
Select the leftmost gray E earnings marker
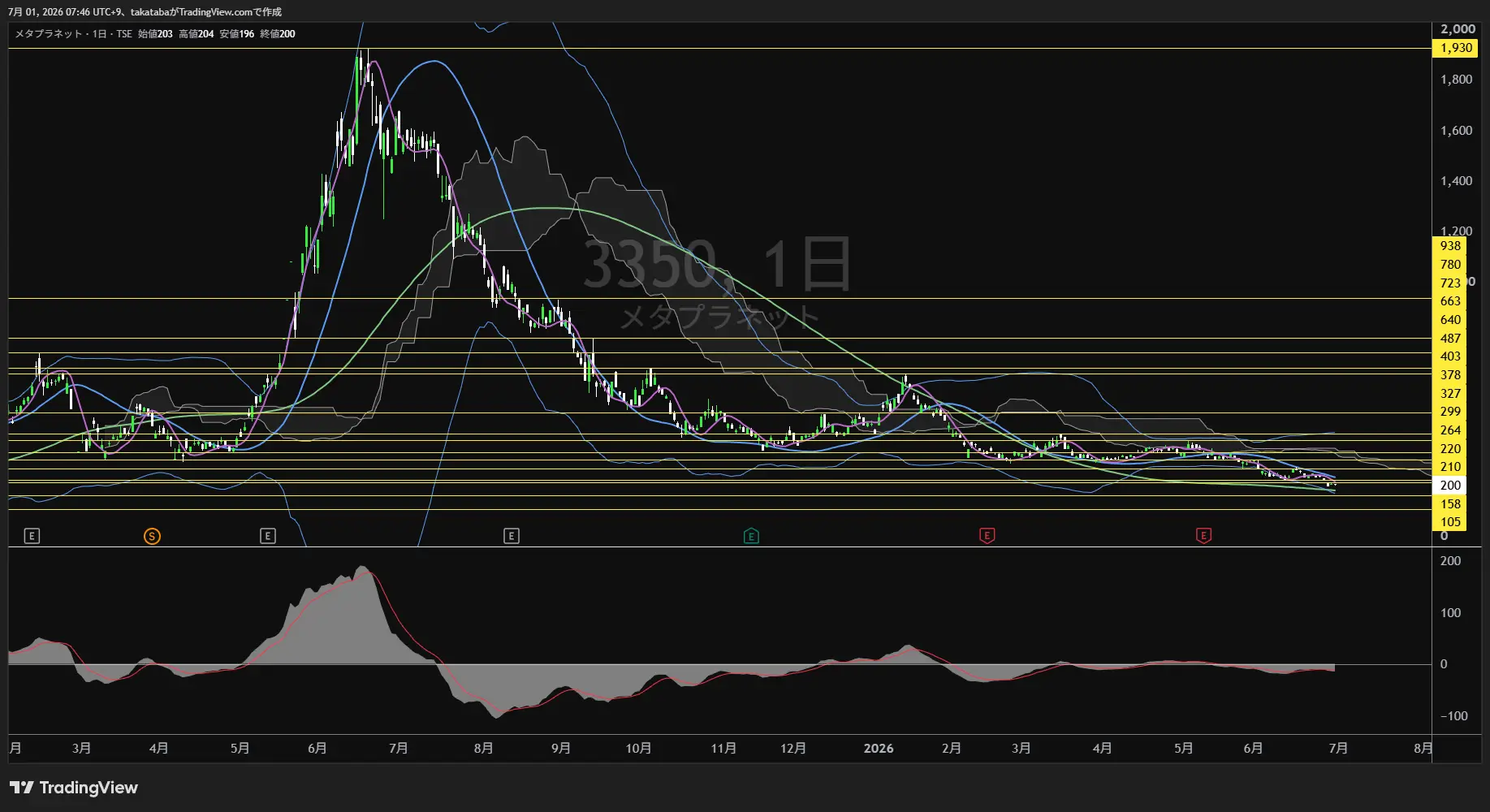(x=32, y=536)
